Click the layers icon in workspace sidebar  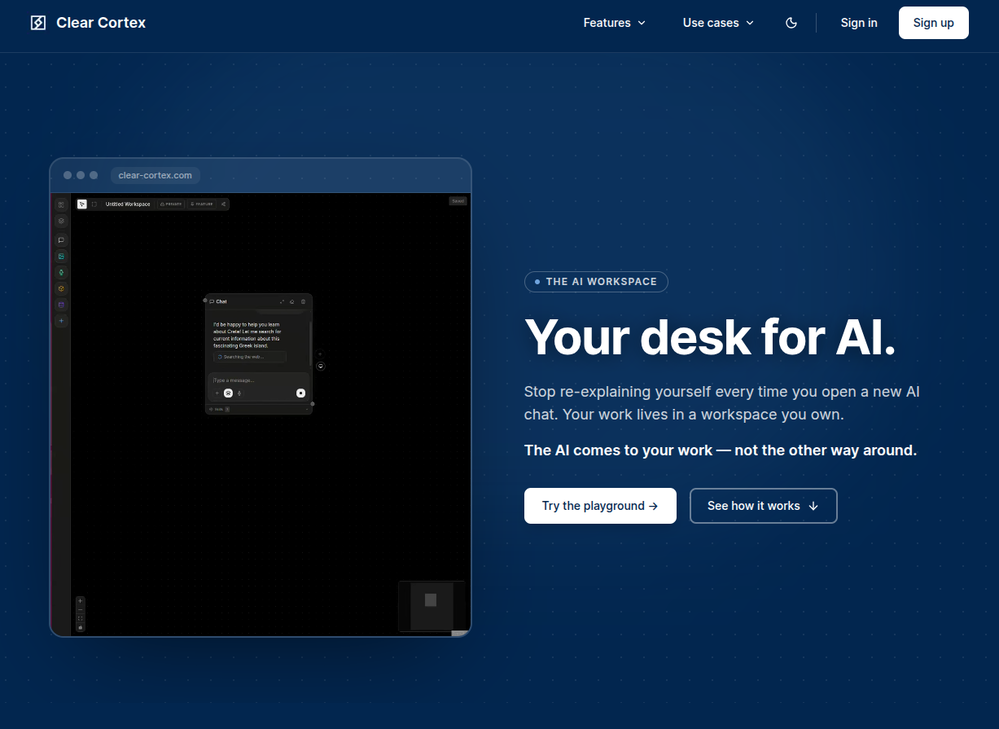point(61,221)
